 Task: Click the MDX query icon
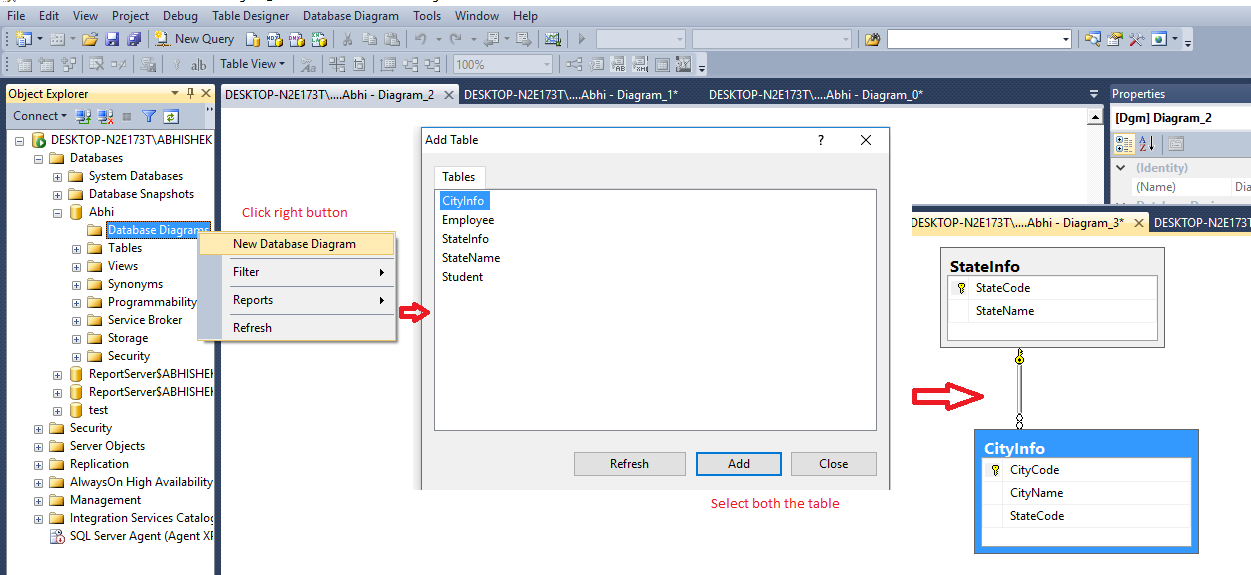coord(275,39)
